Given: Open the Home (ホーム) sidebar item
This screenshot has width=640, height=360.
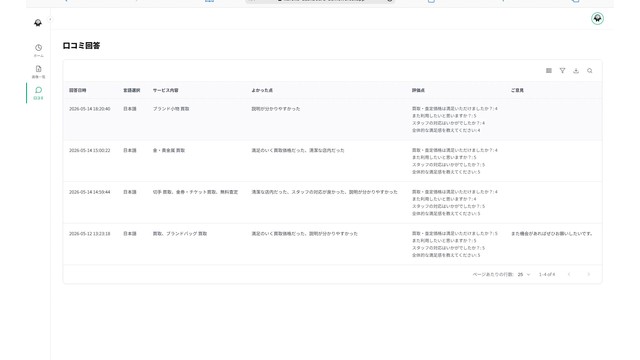Looking at the screenshot, I should 38,50.
